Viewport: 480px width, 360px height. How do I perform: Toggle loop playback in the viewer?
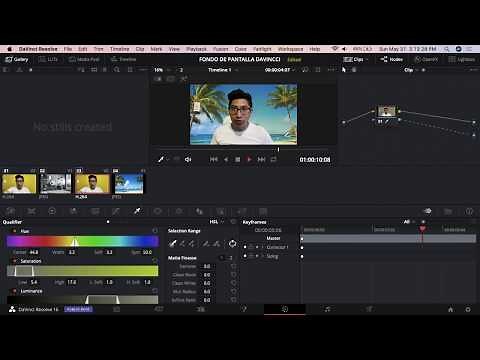273,159
